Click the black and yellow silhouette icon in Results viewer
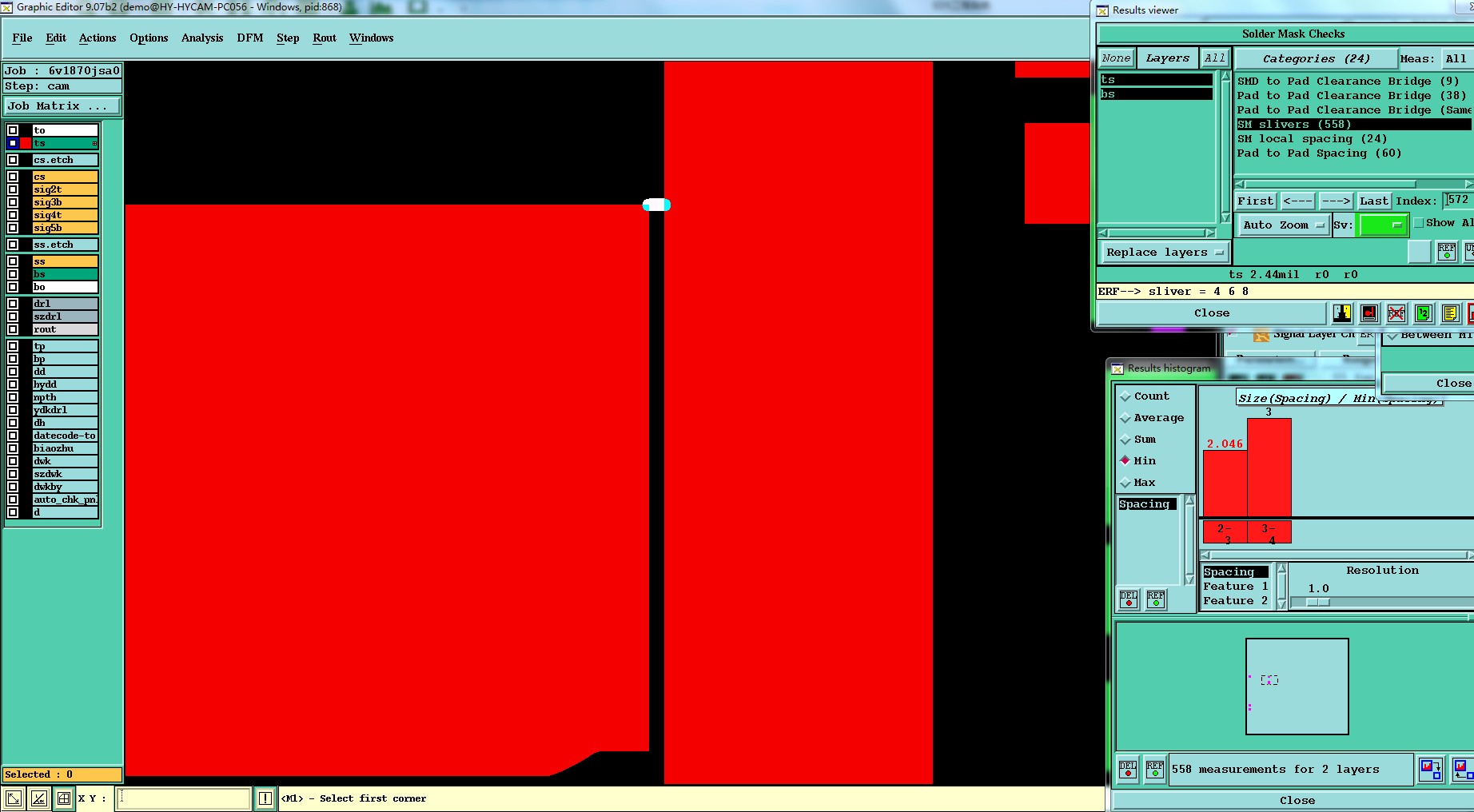 click(1342, 313)
